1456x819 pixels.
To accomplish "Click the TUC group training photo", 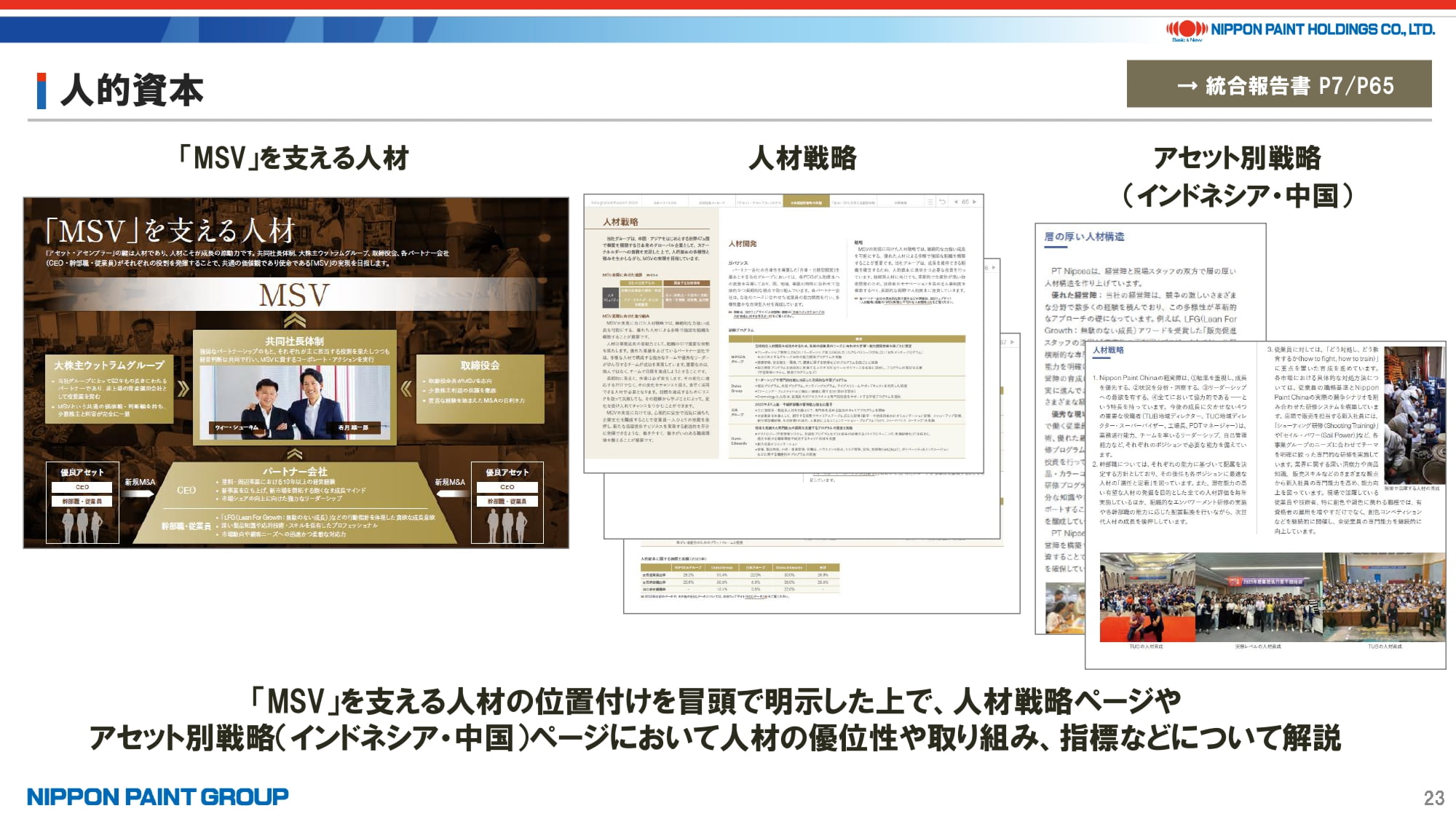I will tap(1147, 597).
